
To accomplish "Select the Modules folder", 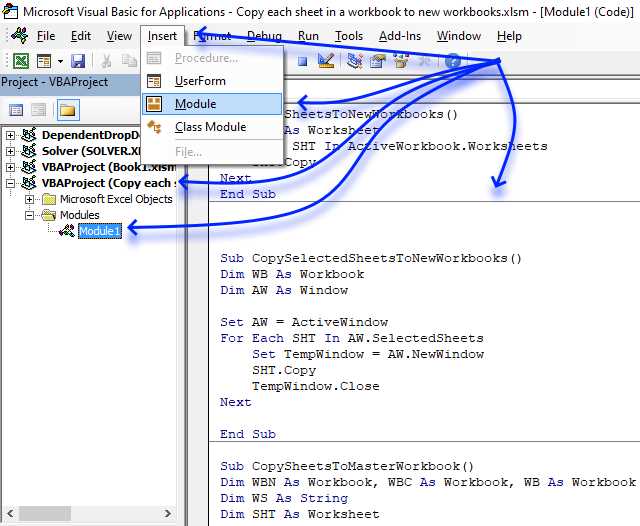I will [80, 215].
